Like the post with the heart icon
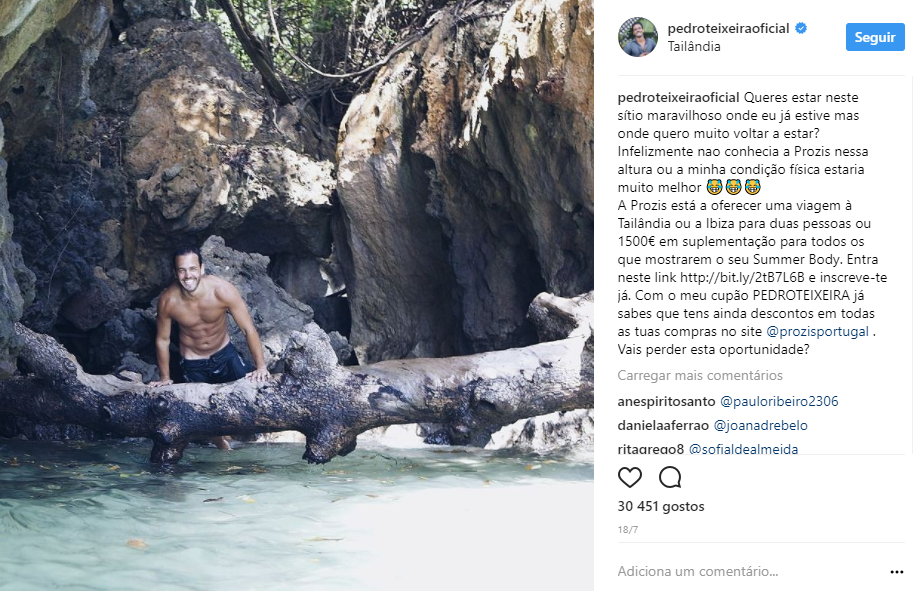Viewport: 913px width, 591px height. pos(630,477)
